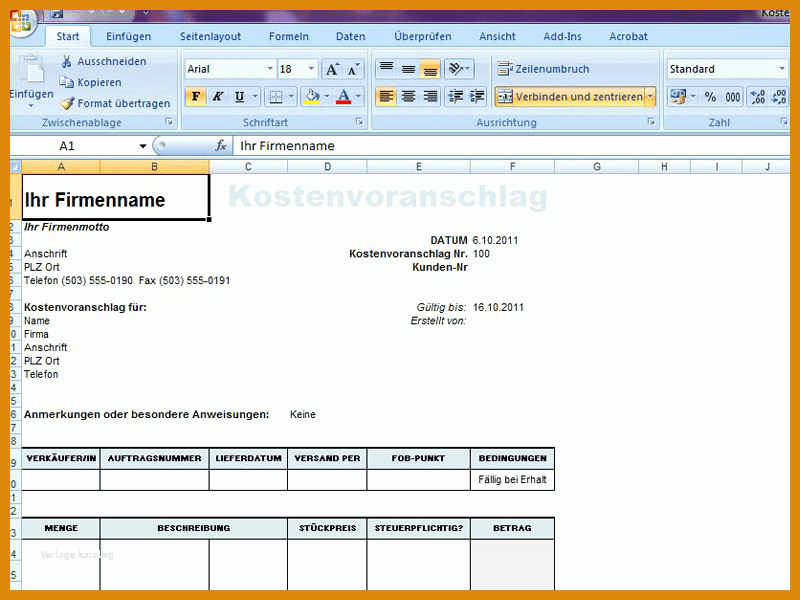
Task: Expand fill color dropdown arrow
Action: click(x=327, y=96)
